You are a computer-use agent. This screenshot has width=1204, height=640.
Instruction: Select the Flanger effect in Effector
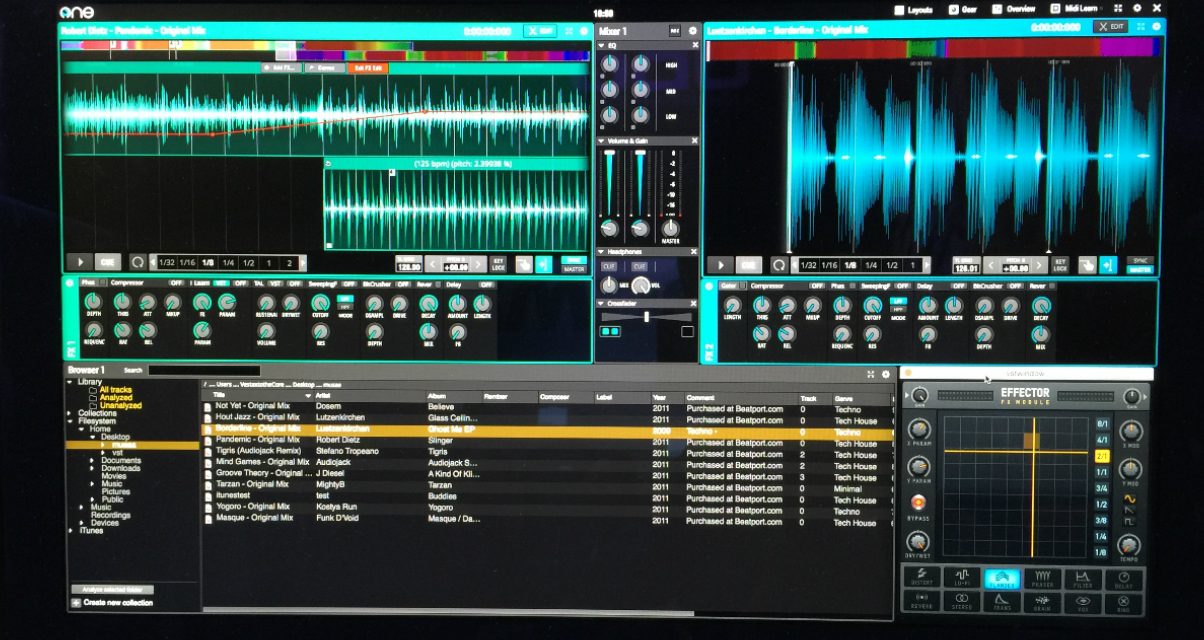pyautogui.click(x=1002, y=578)
